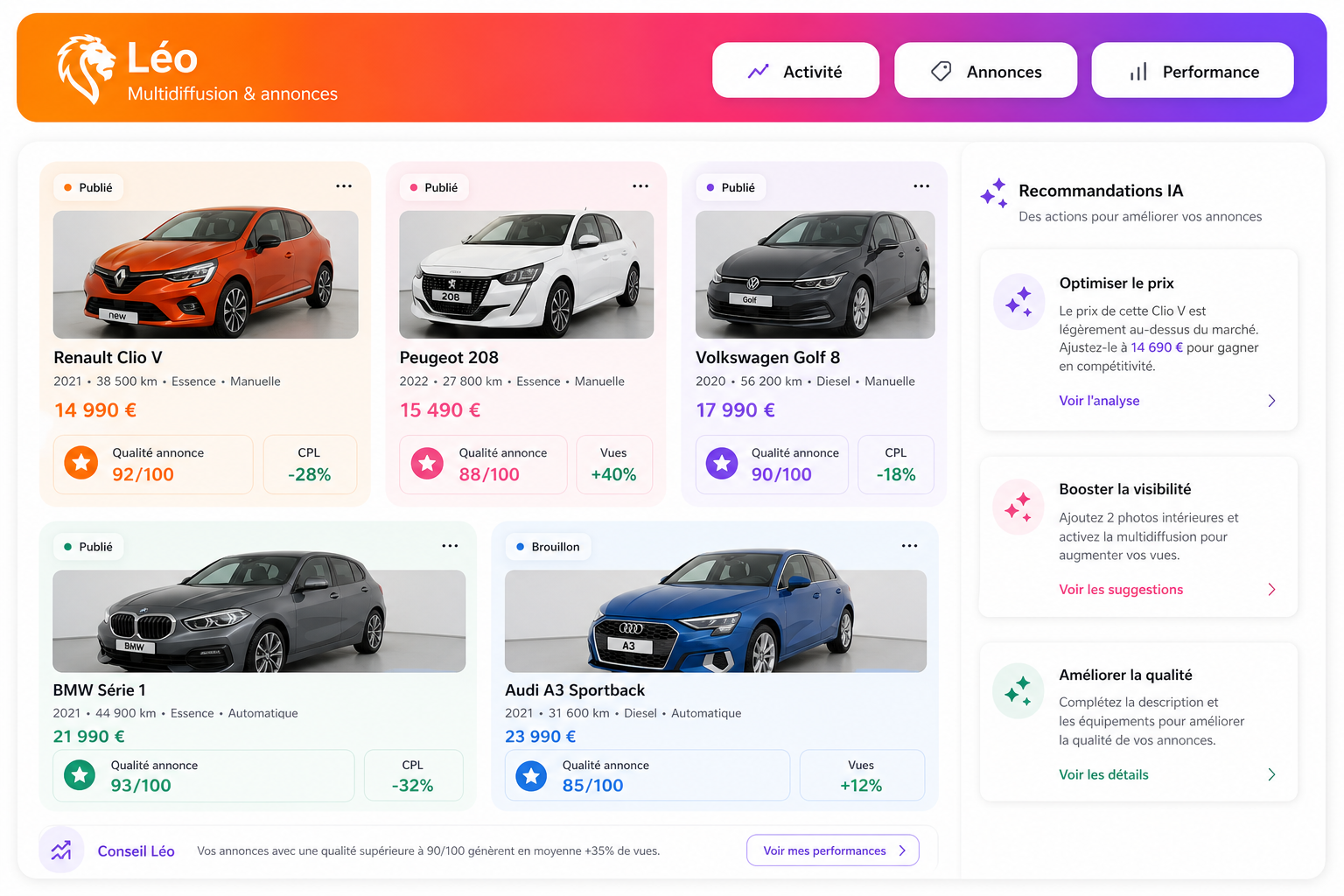Open the BMW Série 1 car photo
1344x896 pixels.
259,621
